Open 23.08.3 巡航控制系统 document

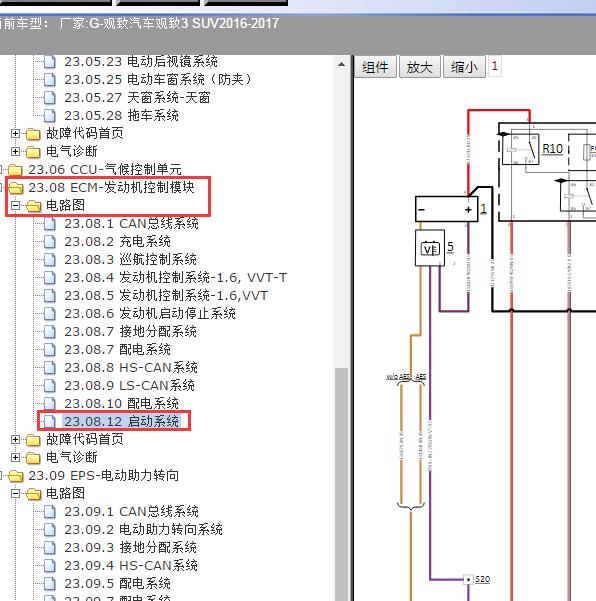tap(130, 259)
